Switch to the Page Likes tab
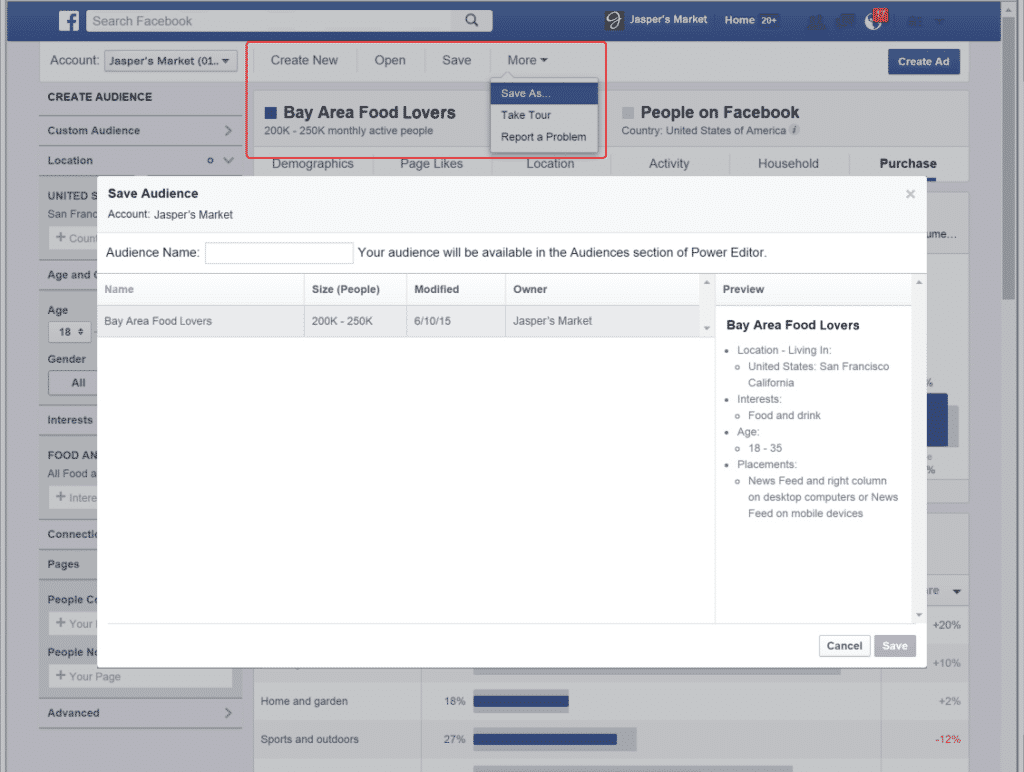The width and height of the screenshot is (1024, 772). tap(431, 163)
